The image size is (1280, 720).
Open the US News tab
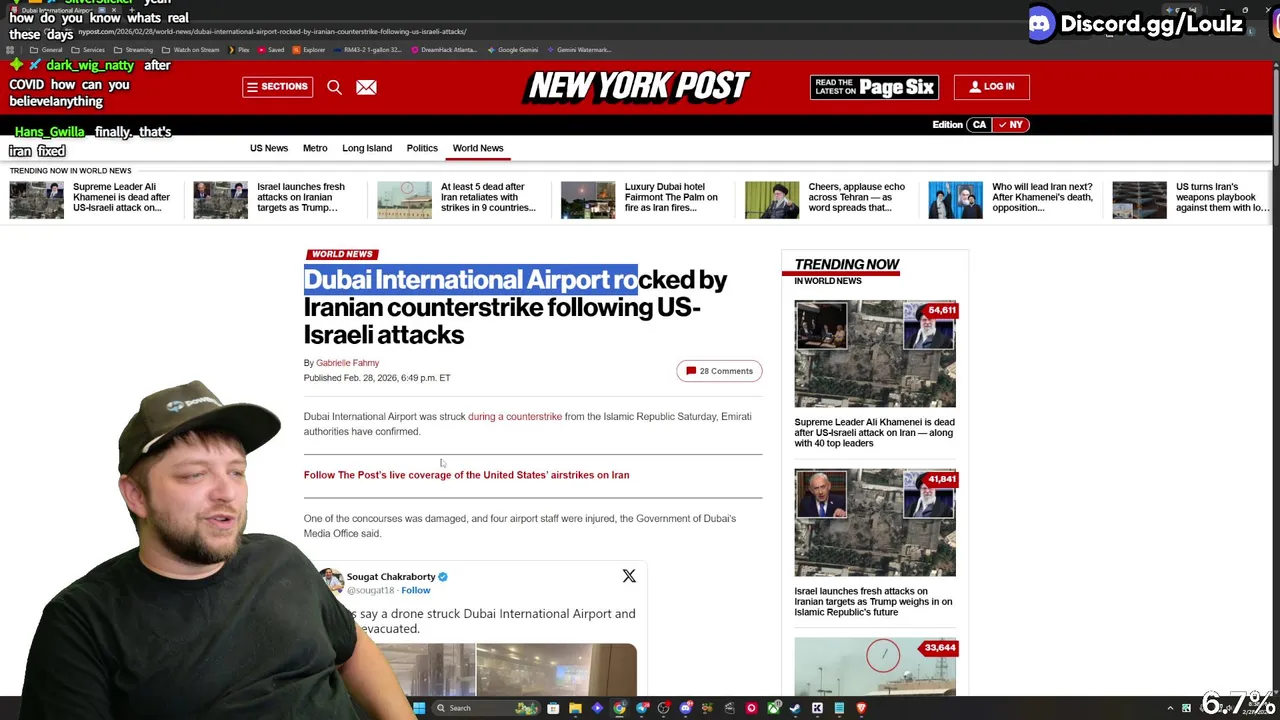click(269, 148)
